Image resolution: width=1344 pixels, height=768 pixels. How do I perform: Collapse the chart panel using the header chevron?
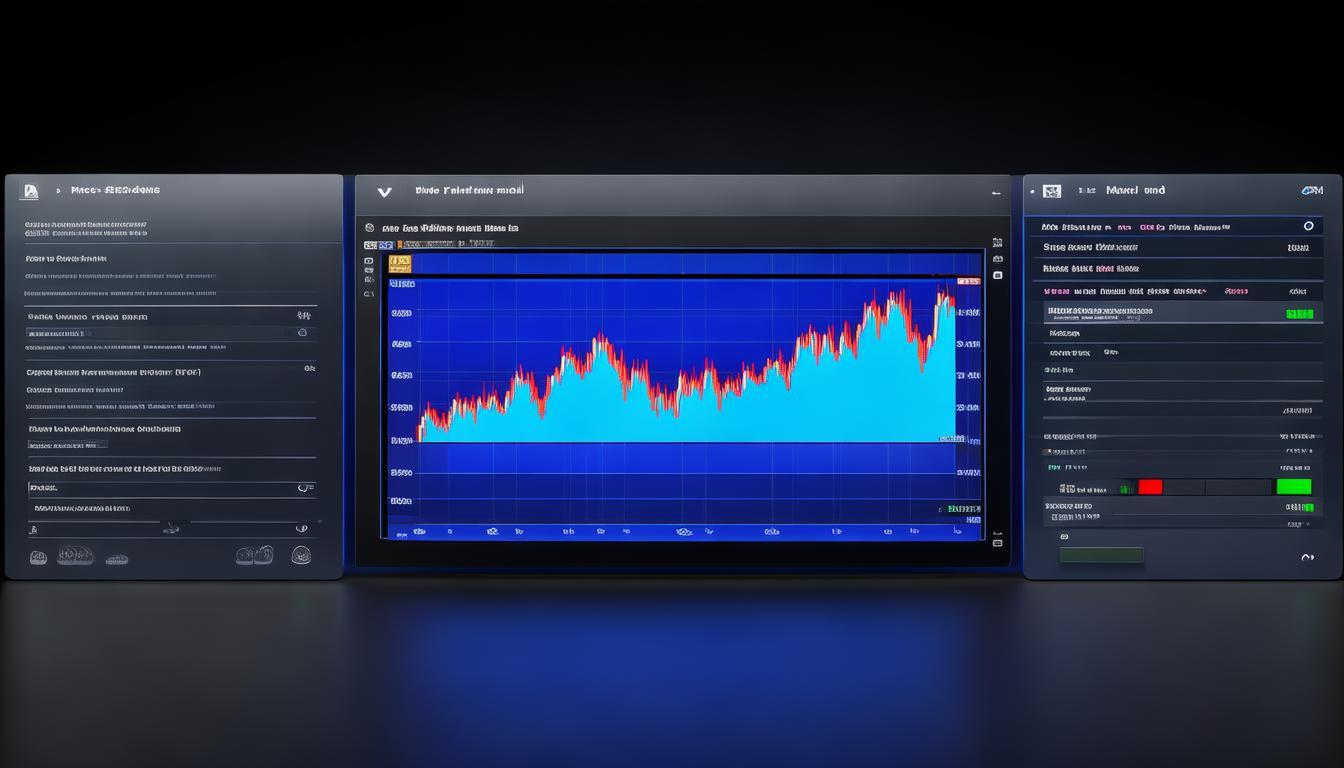point(384,191)
